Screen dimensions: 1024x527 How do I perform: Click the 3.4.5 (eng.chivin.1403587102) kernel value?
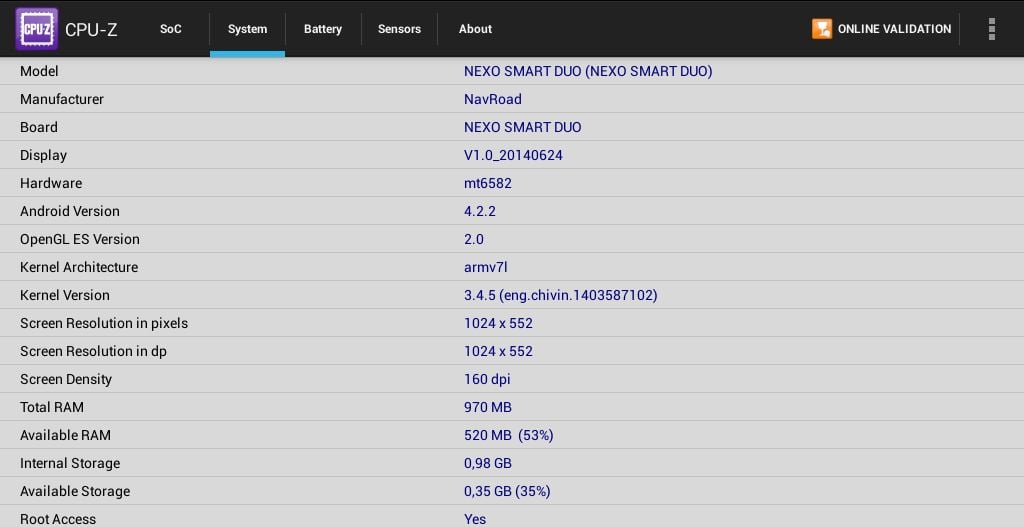(x=560, y=295)
